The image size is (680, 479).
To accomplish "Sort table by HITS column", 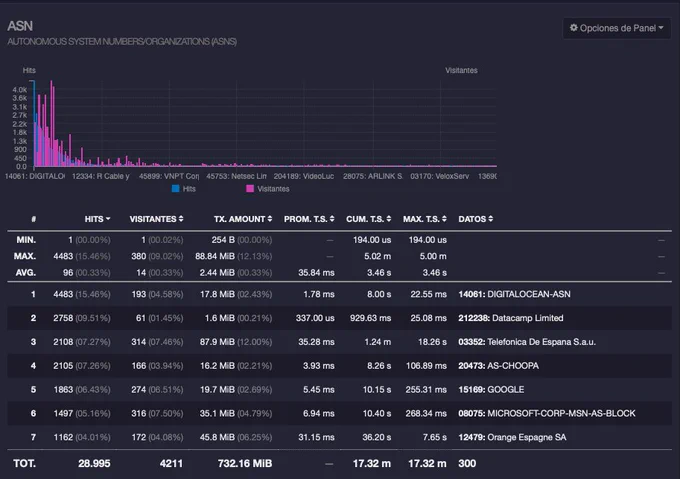I will (x=97, y=219).
